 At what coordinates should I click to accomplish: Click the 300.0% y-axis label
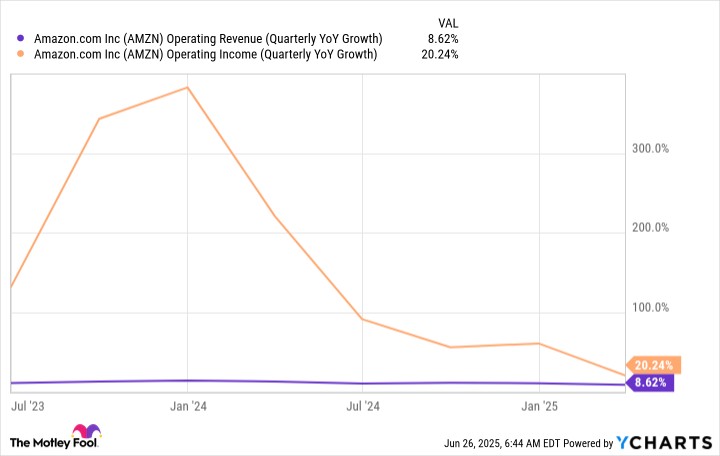coord(650,148)
